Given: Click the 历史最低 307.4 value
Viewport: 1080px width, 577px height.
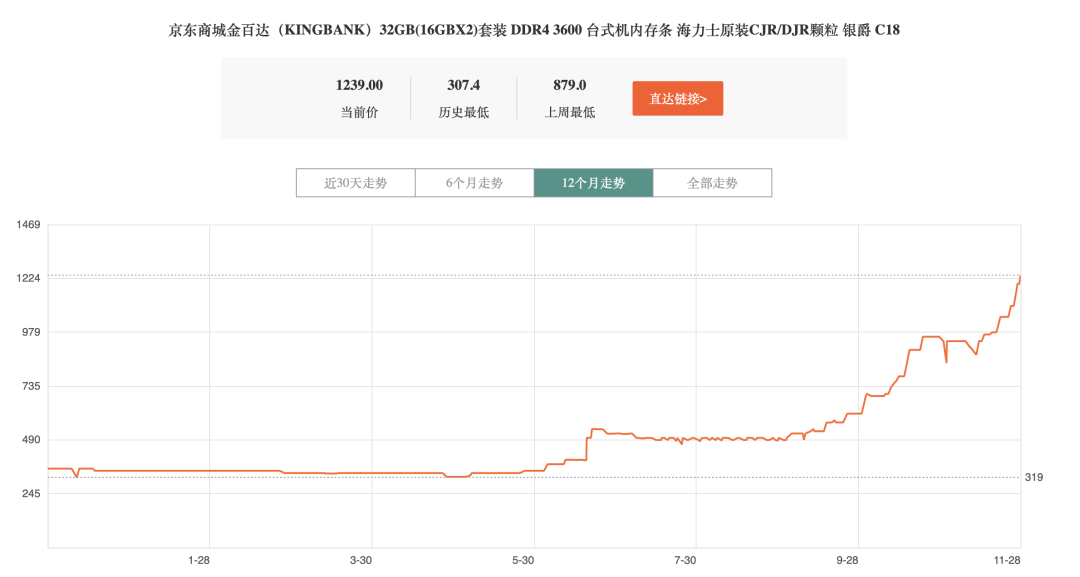Looking at the screenshot, I should pos(463,85).
